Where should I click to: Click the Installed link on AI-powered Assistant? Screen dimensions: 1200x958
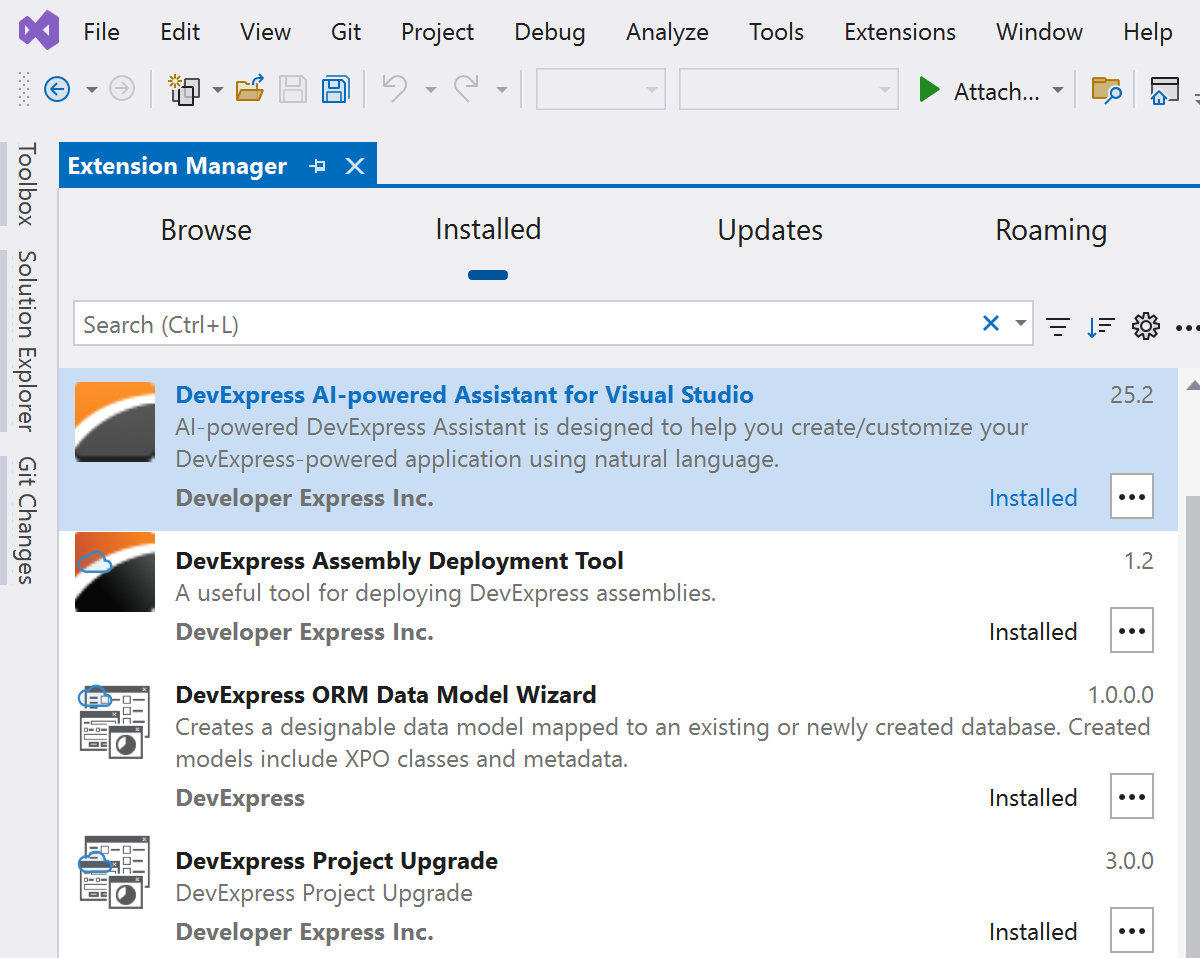tap(1033, 497)
